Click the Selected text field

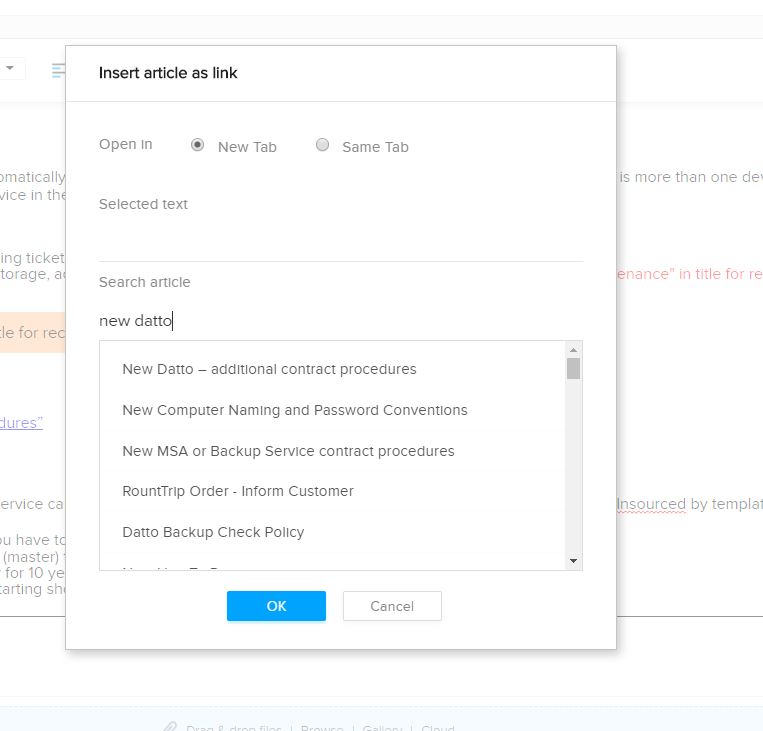[x=341, y=242]
